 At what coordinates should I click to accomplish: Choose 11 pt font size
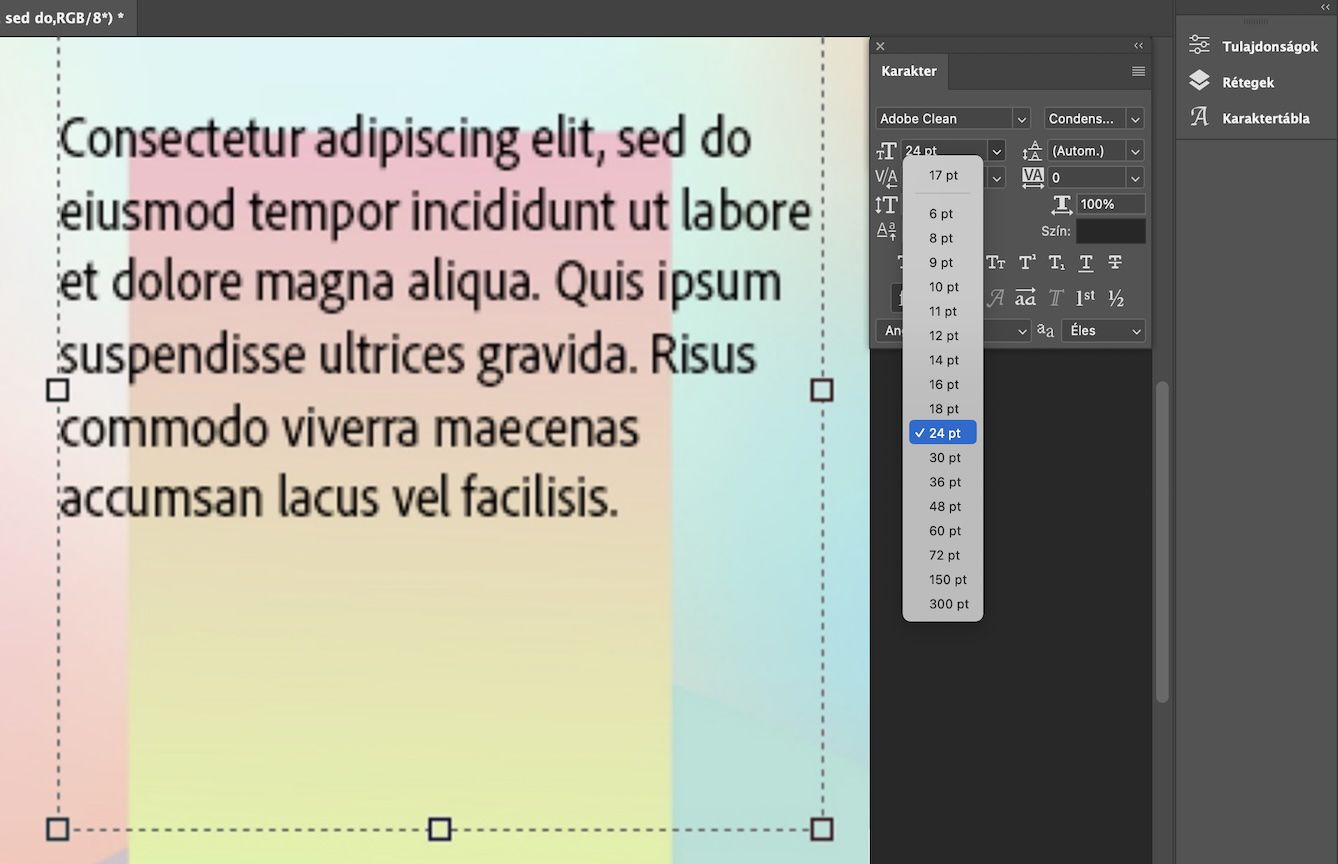tap(943, 311)
